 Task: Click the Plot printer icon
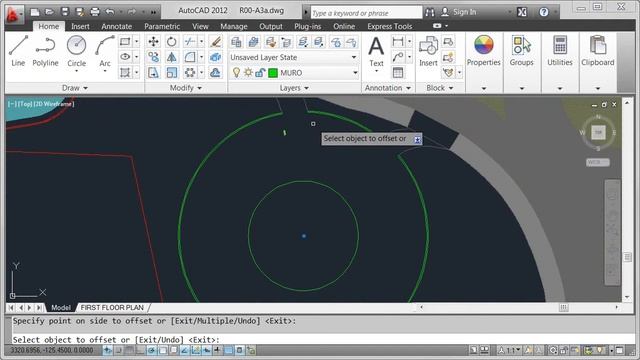pyautogui.click(x=95, y=12)
